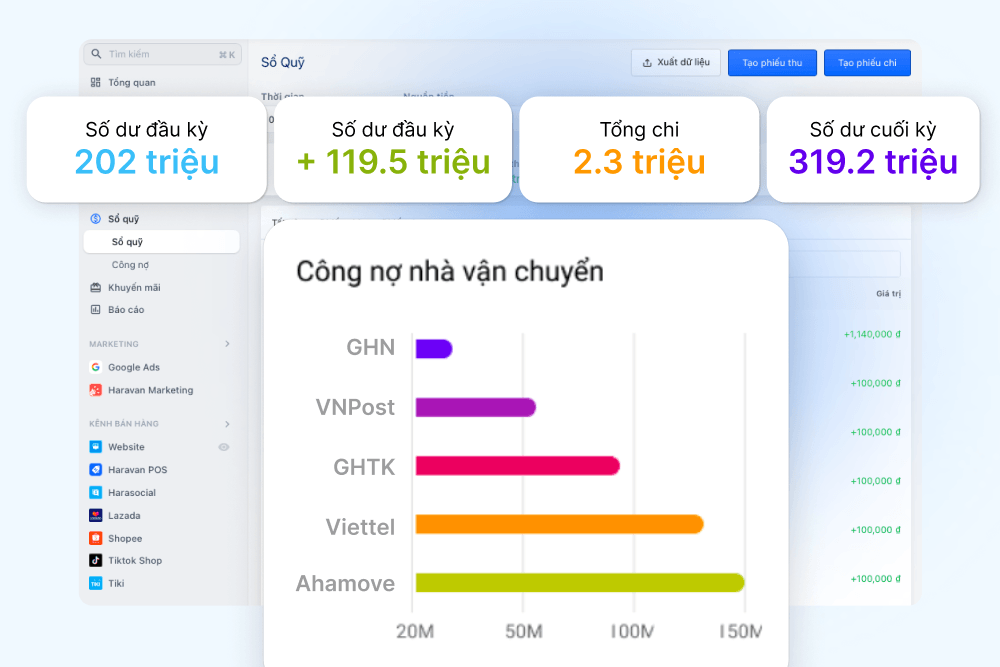1000x667 pixels.
Task: Click the export upload icon
Action: coord(647,62)
